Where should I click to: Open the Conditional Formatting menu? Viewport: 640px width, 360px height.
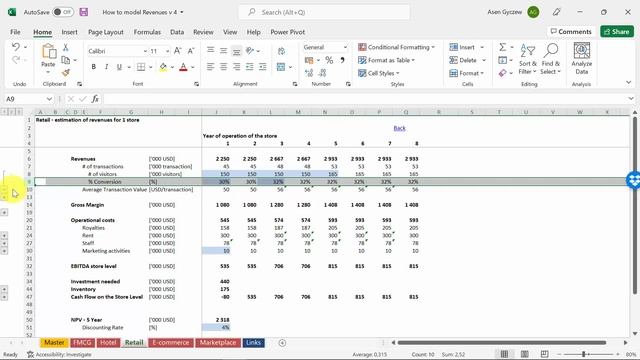[396, 47]
